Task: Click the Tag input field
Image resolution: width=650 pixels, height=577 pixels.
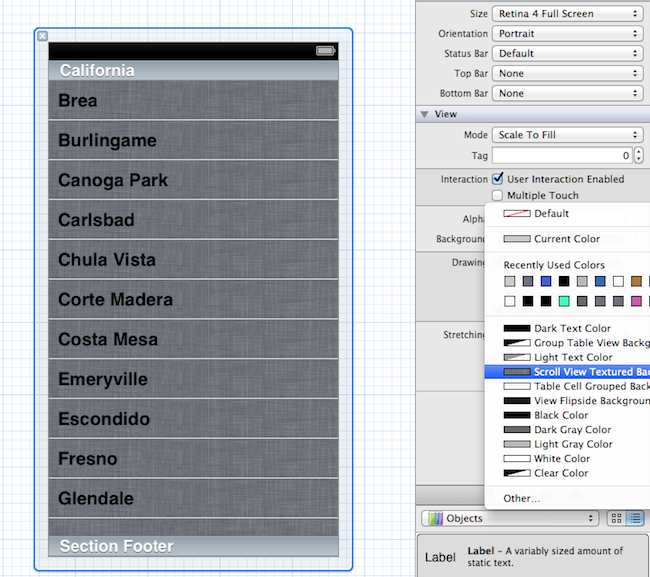Action: point(562,155)
